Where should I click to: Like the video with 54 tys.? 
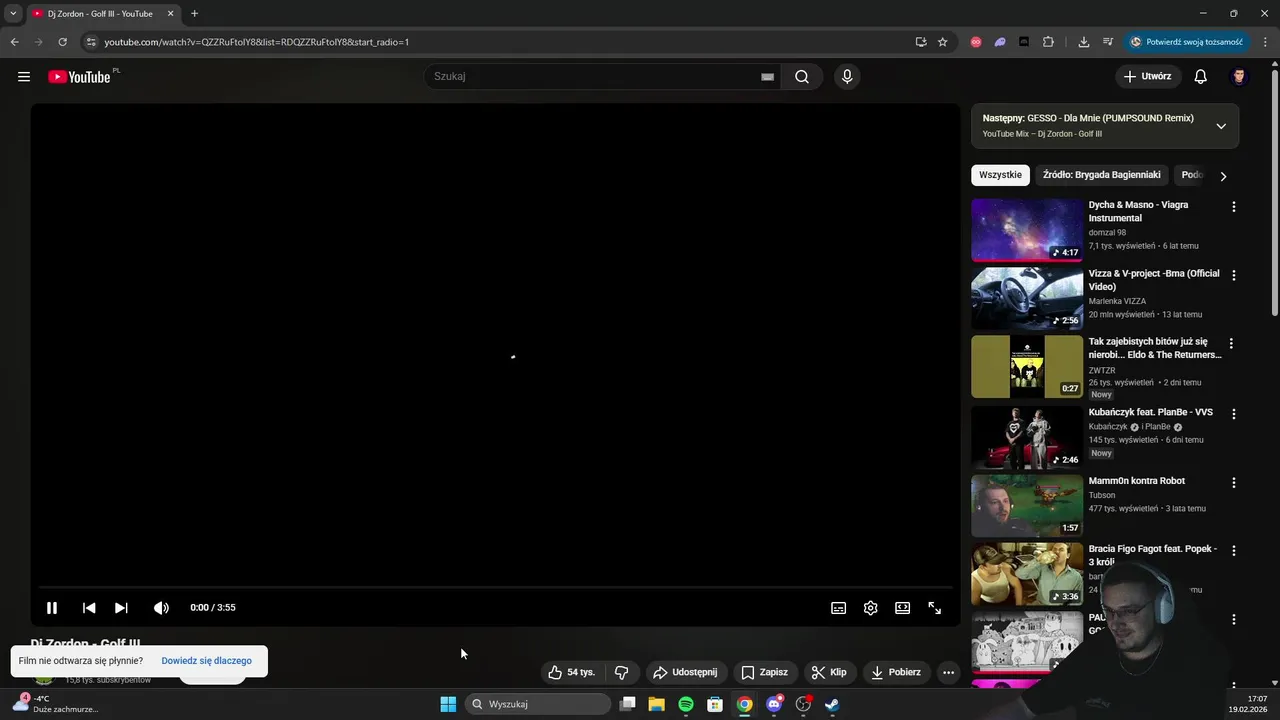572,673
